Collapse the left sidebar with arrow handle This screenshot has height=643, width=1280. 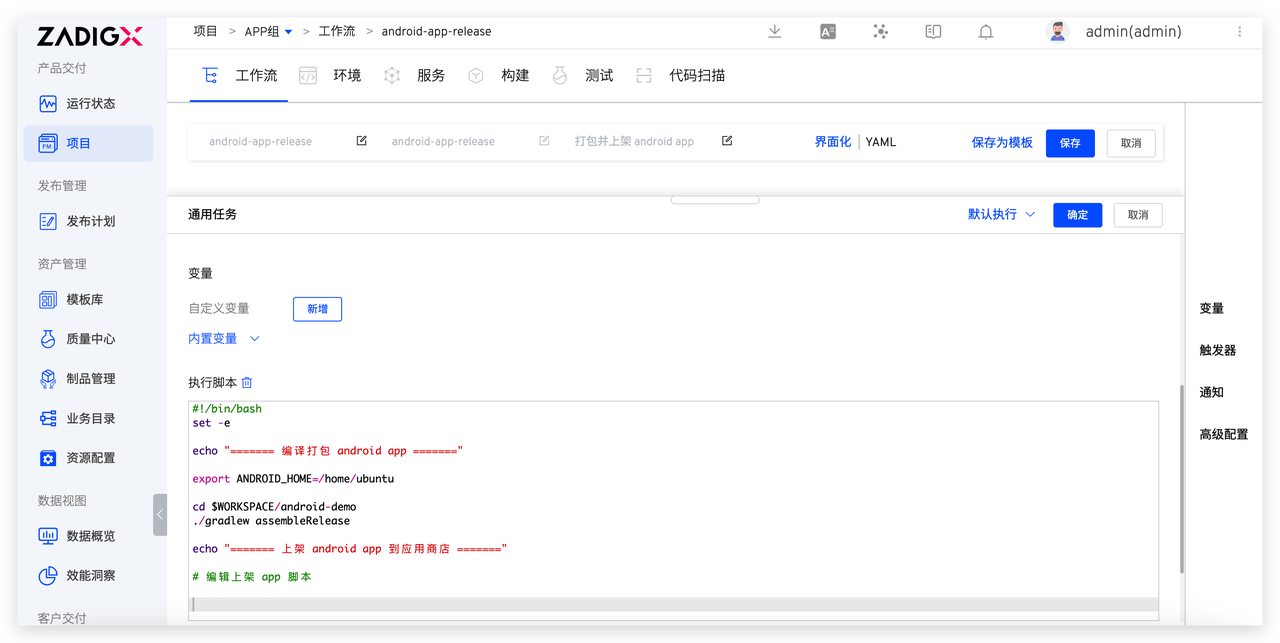[x=160, y=514]
